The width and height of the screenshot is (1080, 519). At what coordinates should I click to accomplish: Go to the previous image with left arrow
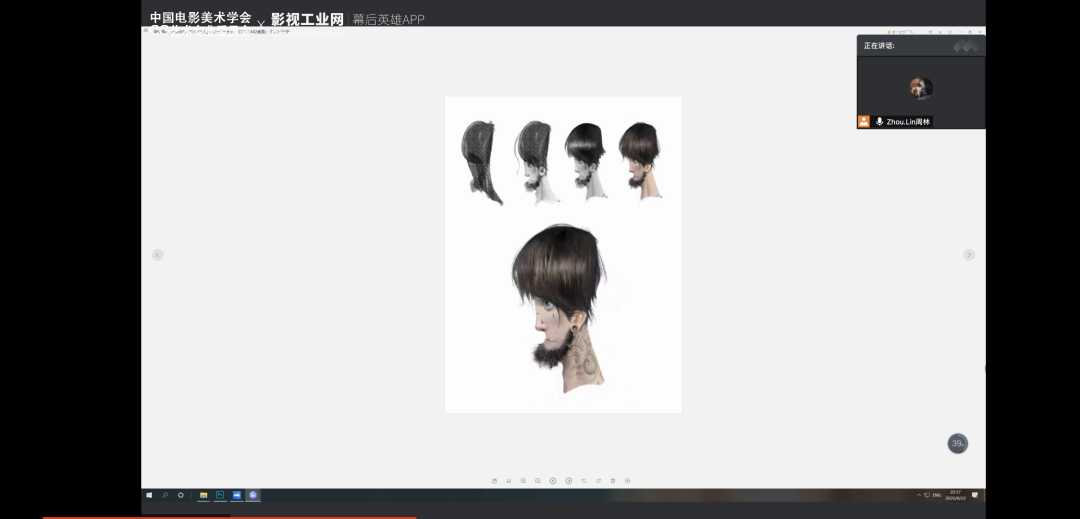158,255
